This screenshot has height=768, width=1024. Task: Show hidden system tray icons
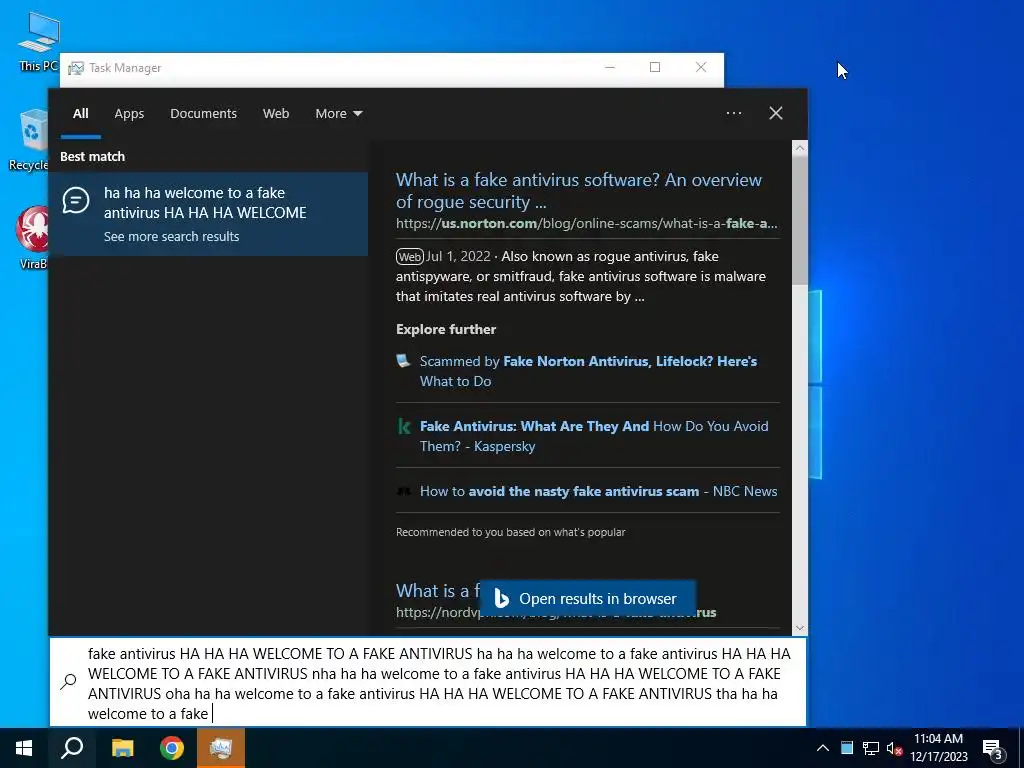coord(823,748)
